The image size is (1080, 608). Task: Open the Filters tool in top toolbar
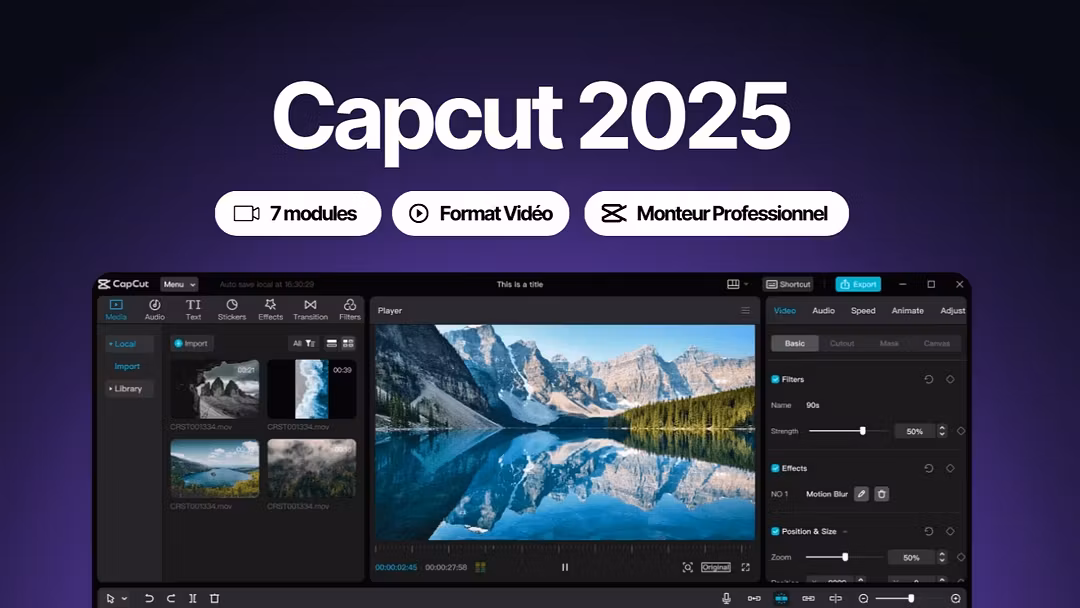click(x=349, y=309)
